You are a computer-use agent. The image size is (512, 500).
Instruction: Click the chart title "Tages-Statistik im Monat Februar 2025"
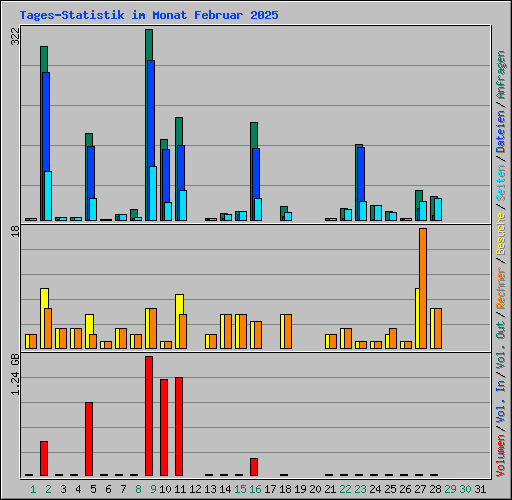(149, 15)
